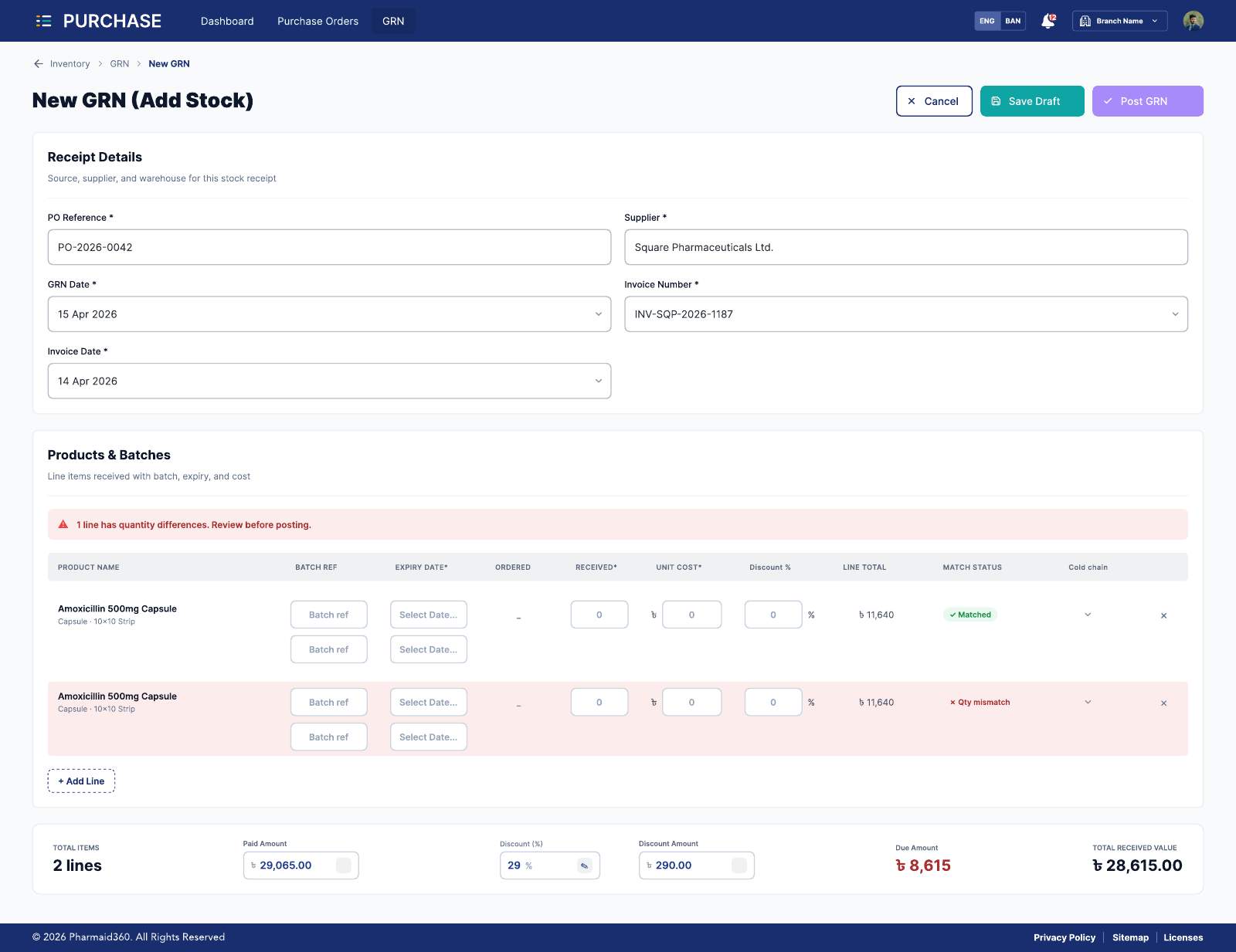The height and width of the screenshot is (952, 1236).
Task: Edit Received quantity in Matched row
Action: pyautogui.click(x=599, y=615)
